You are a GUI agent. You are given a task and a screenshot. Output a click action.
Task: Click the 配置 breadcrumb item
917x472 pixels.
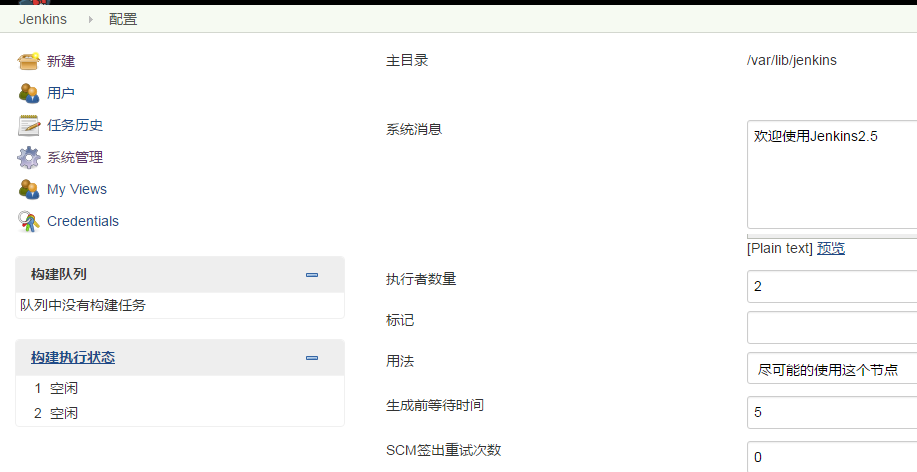(x=123, y=19)
